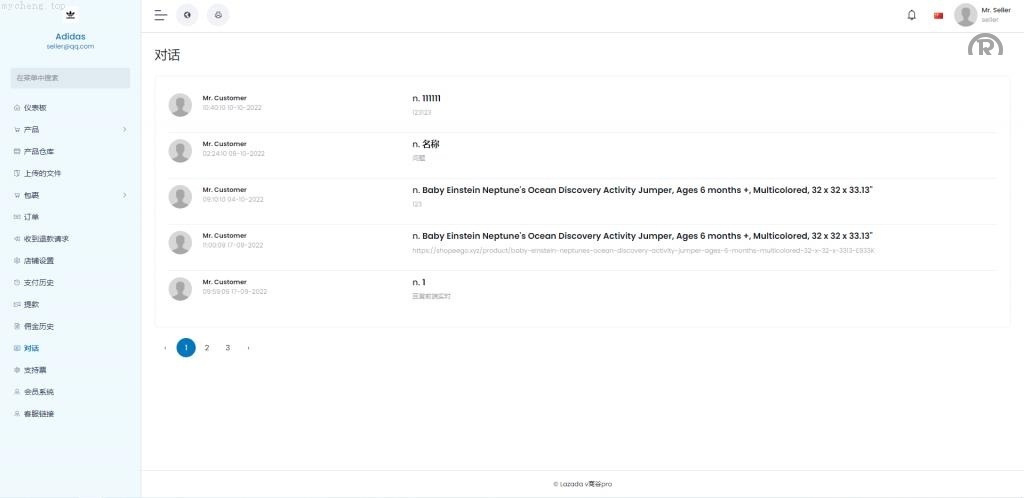
Task: Go to pagination page 2
Action: click(x=207, y=348)
